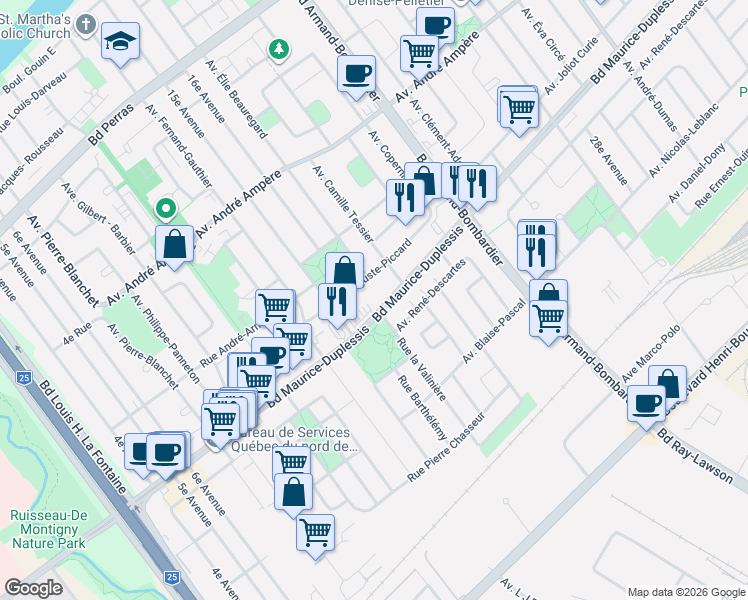Click the green tree park marker

279,50
